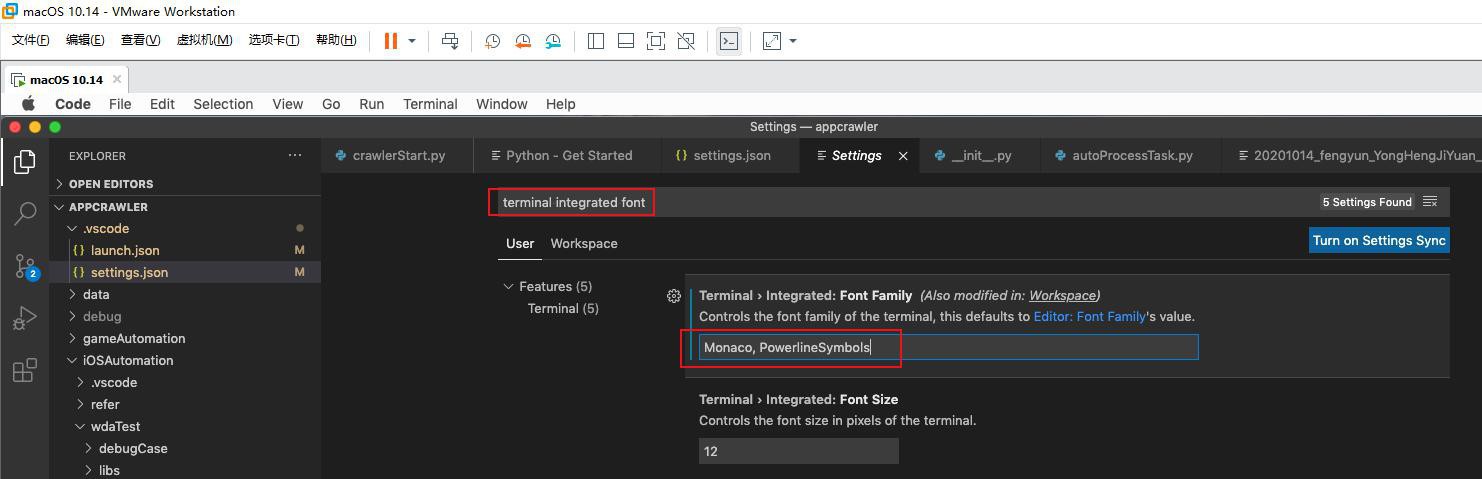
Task: Click VMware pause virtual machine button
Action: point(391,41)
